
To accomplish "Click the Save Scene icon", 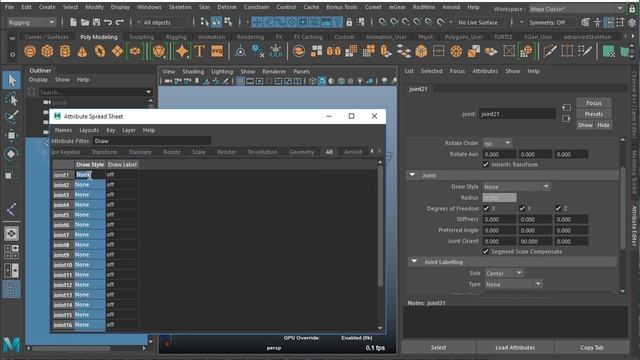I will (x=96, y=22).
